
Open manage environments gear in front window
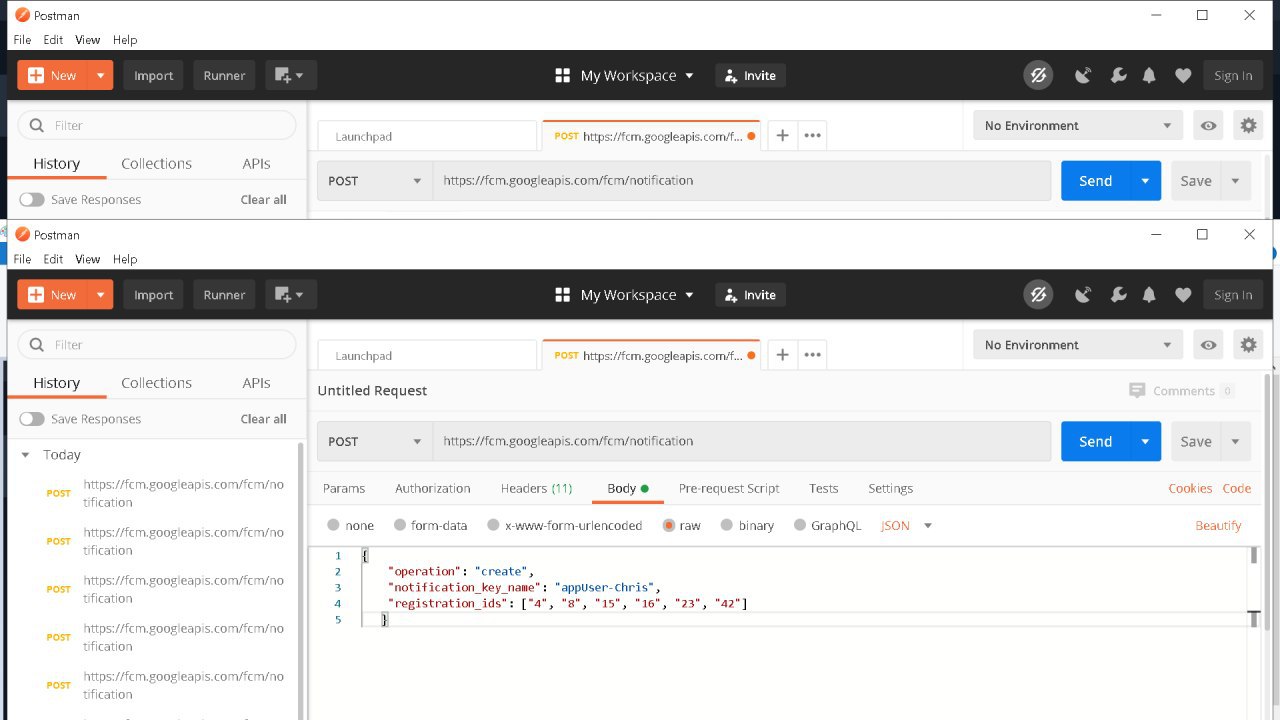click(x=1248, y=345)
